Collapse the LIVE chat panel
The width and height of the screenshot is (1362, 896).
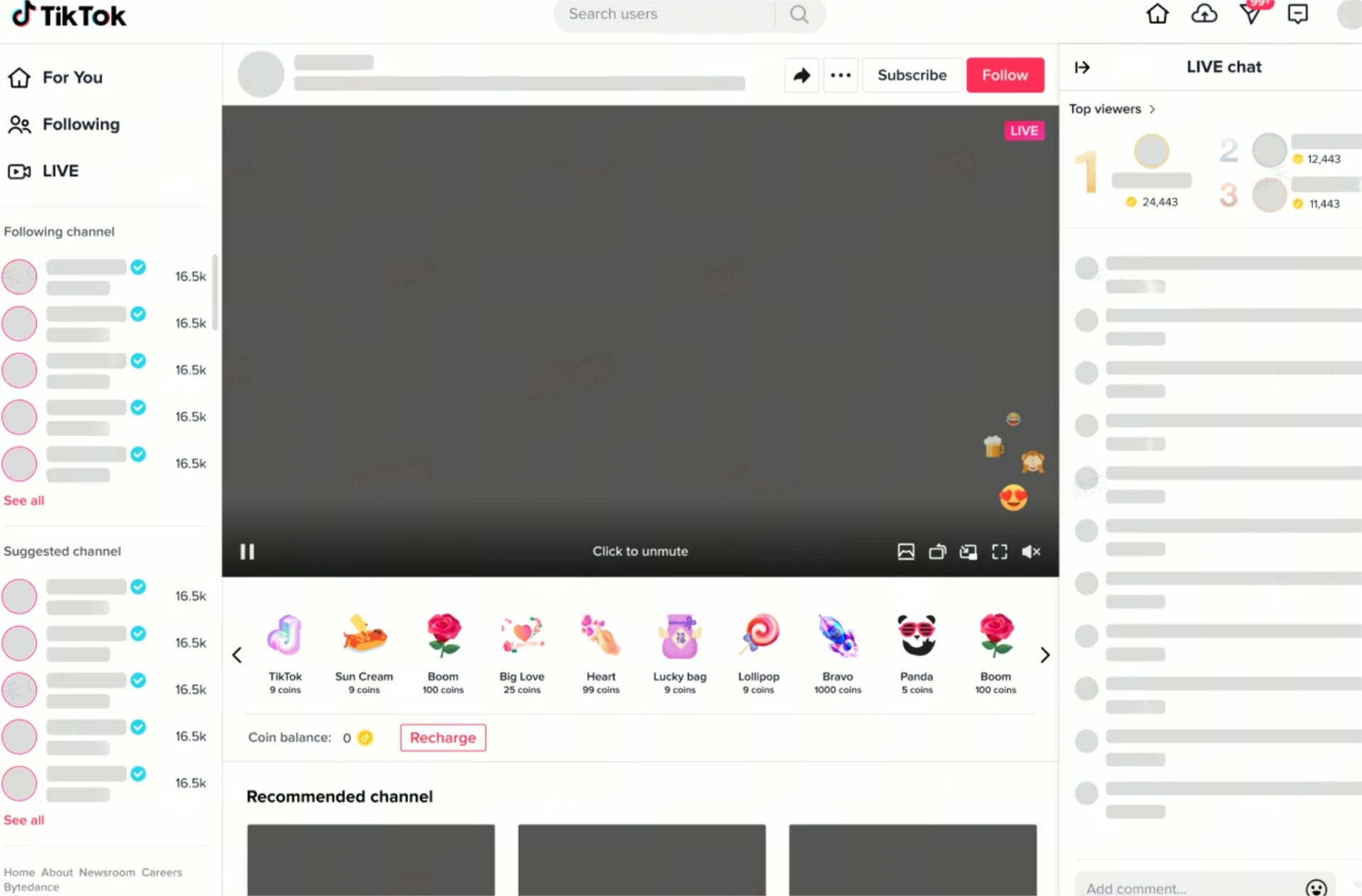click(x=1082, y=67)
